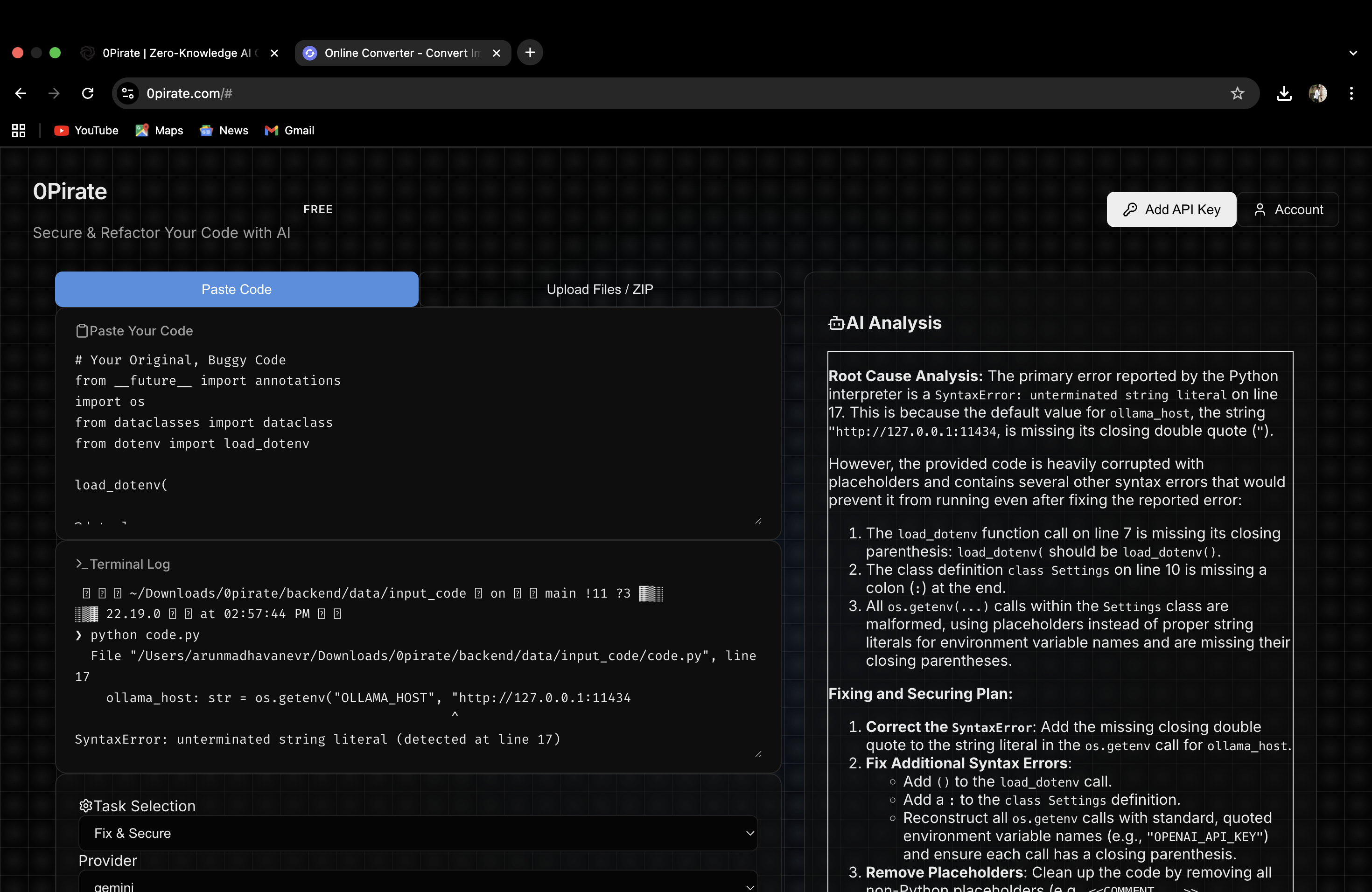The width and height of the screenshot is (1372, 892).
Task: Expand the Fix & Secure task dropdown
Action: pyautogui.click(x=418, y=833)
